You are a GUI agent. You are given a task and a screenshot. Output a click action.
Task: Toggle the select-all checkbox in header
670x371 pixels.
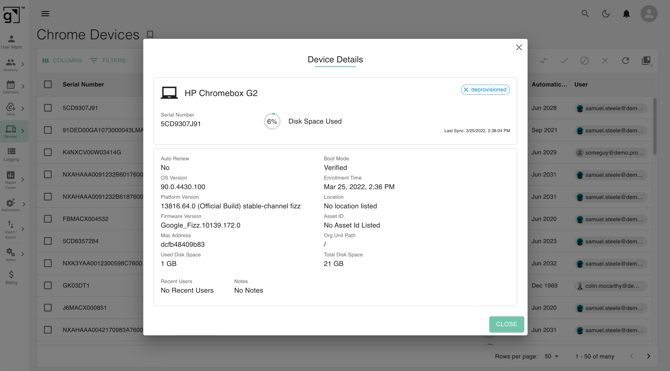[x=48, y=84]
